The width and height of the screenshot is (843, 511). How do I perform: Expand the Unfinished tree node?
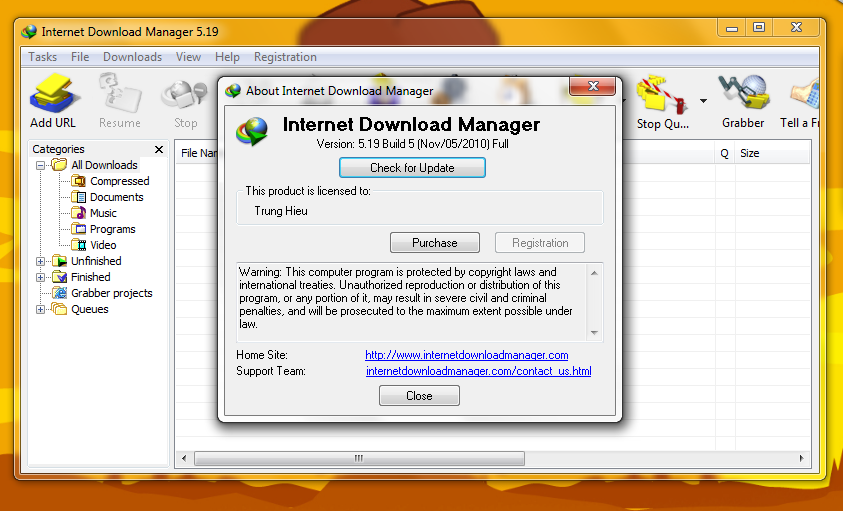tap(40, 261)
